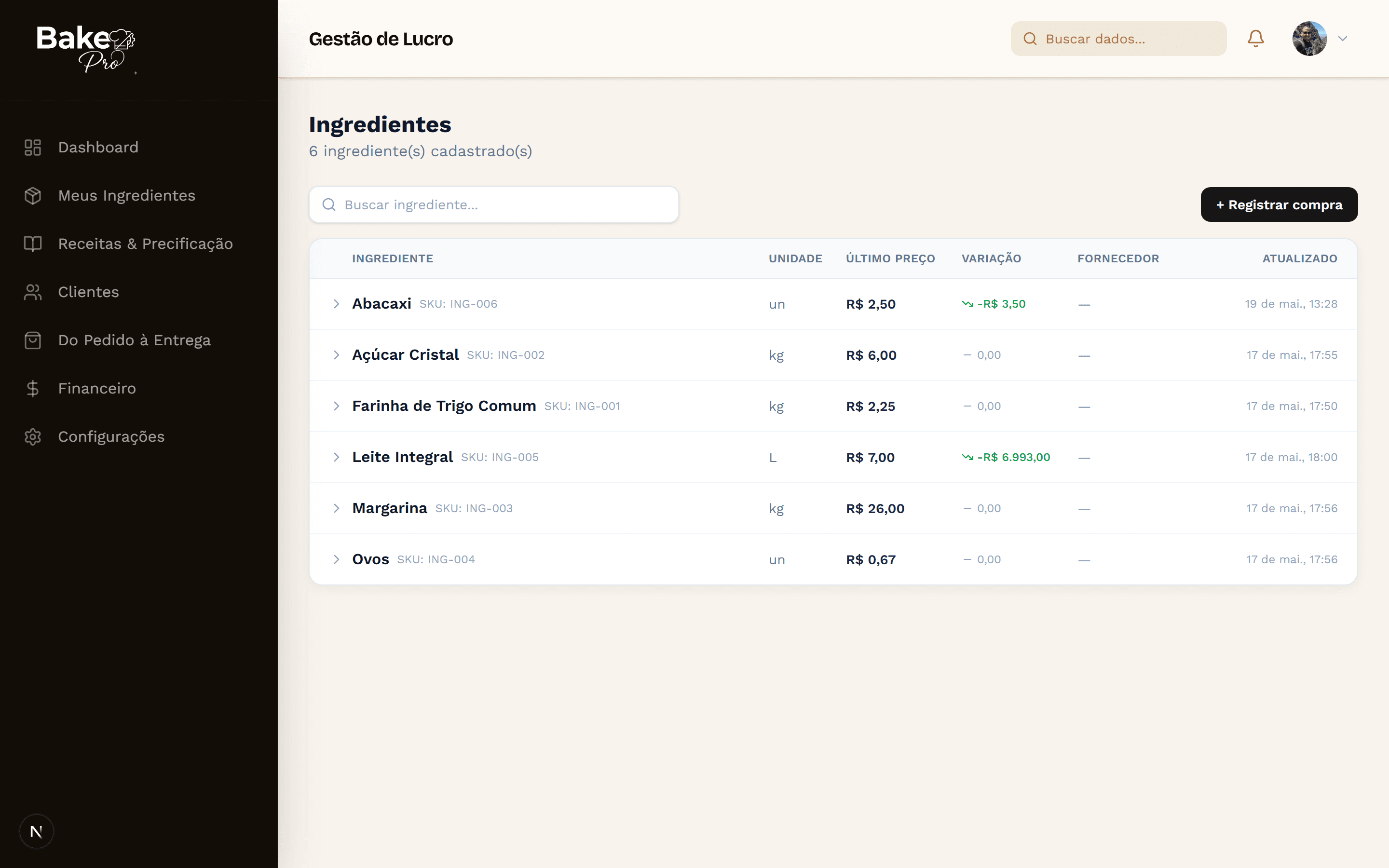This screenshot has height=868, width=1389.
Task: Click the SKU: ING-004 label
Action: point(436,559)
